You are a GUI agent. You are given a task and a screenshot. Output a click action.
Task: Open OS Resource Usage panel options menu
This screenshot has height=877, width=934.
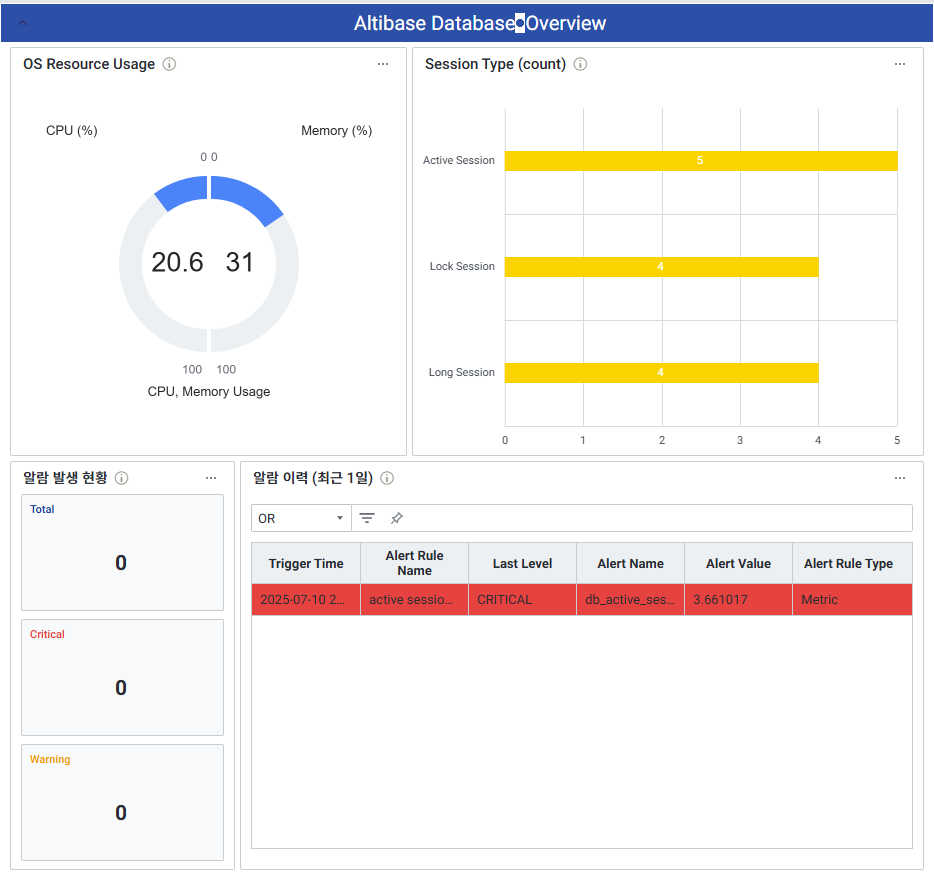(x=383, y=64)
